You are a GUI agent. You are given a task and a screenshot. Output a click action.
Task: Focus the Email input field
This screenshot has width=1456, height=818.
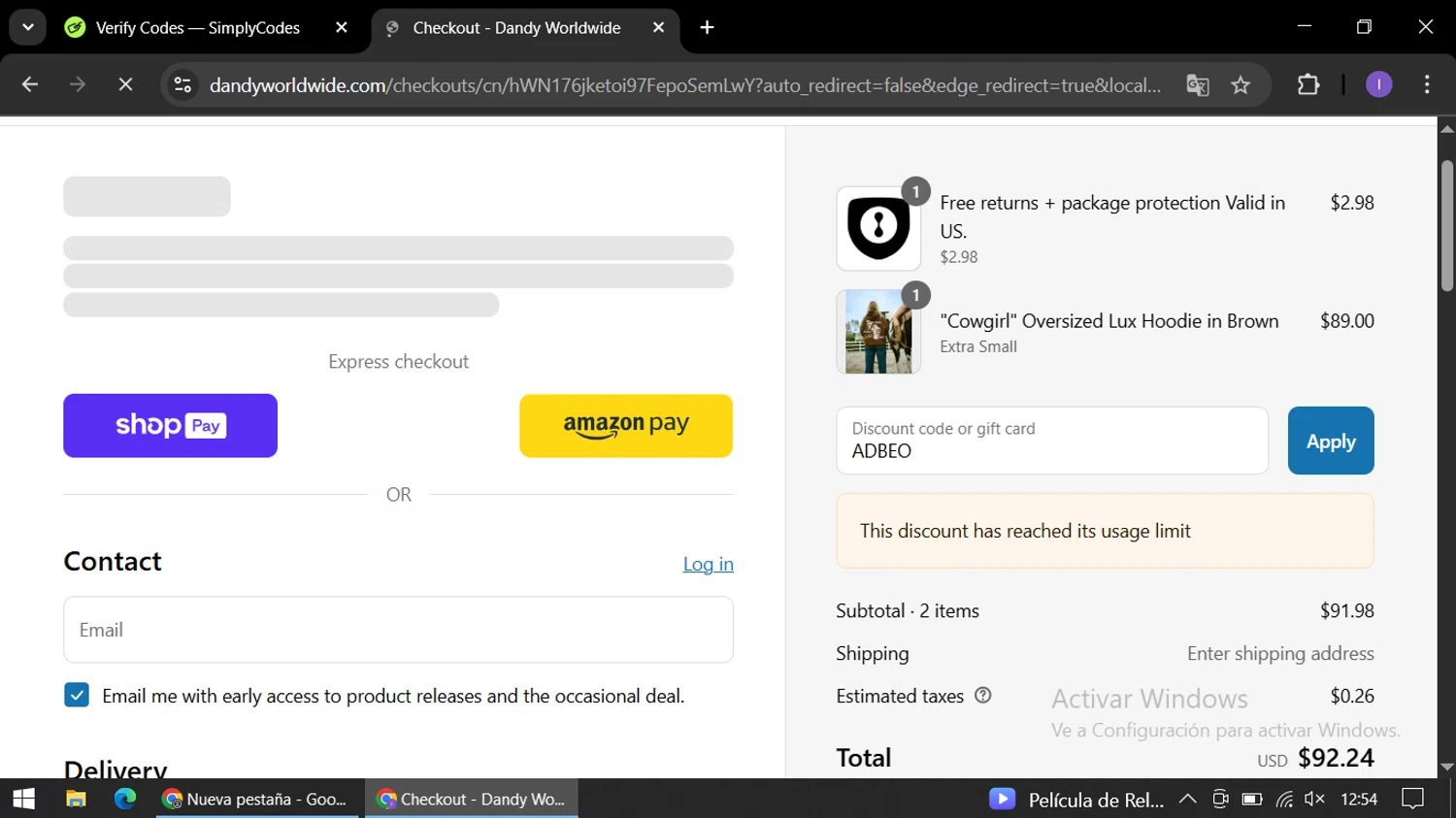pos(398,630)
